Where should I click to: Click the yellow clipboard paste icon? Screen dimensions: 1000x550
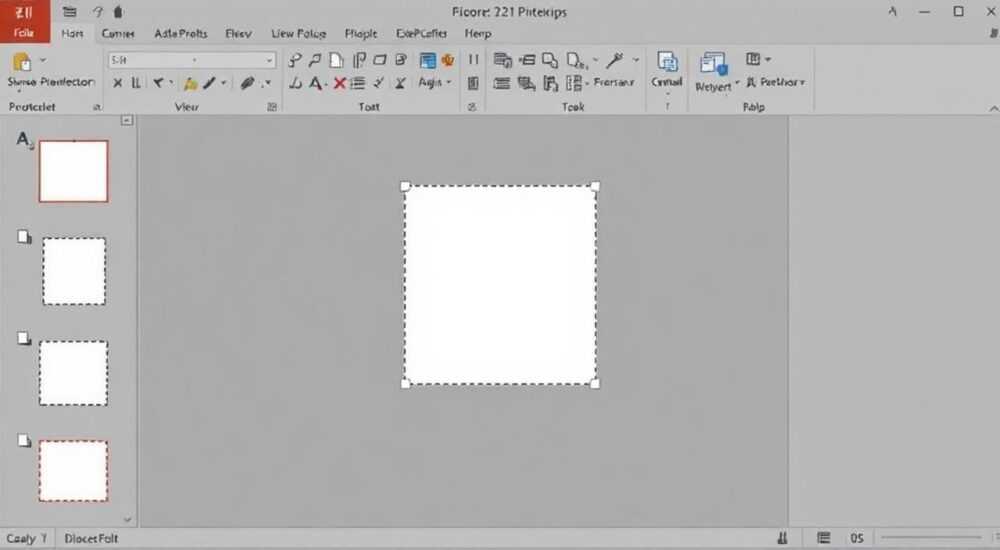pyautogui.click(x=22, y=62)
